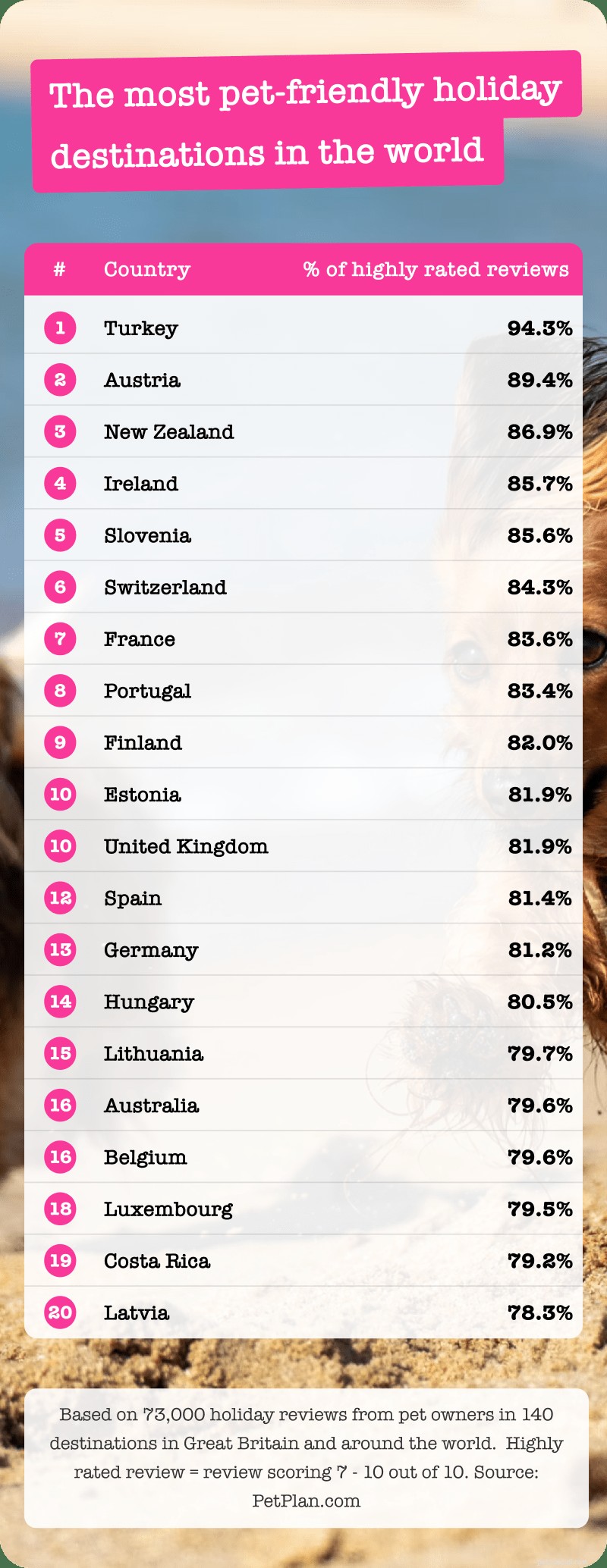Click the United Kingdom country name
Viewport: 607px width, 1568px height.
coord(186,847)
